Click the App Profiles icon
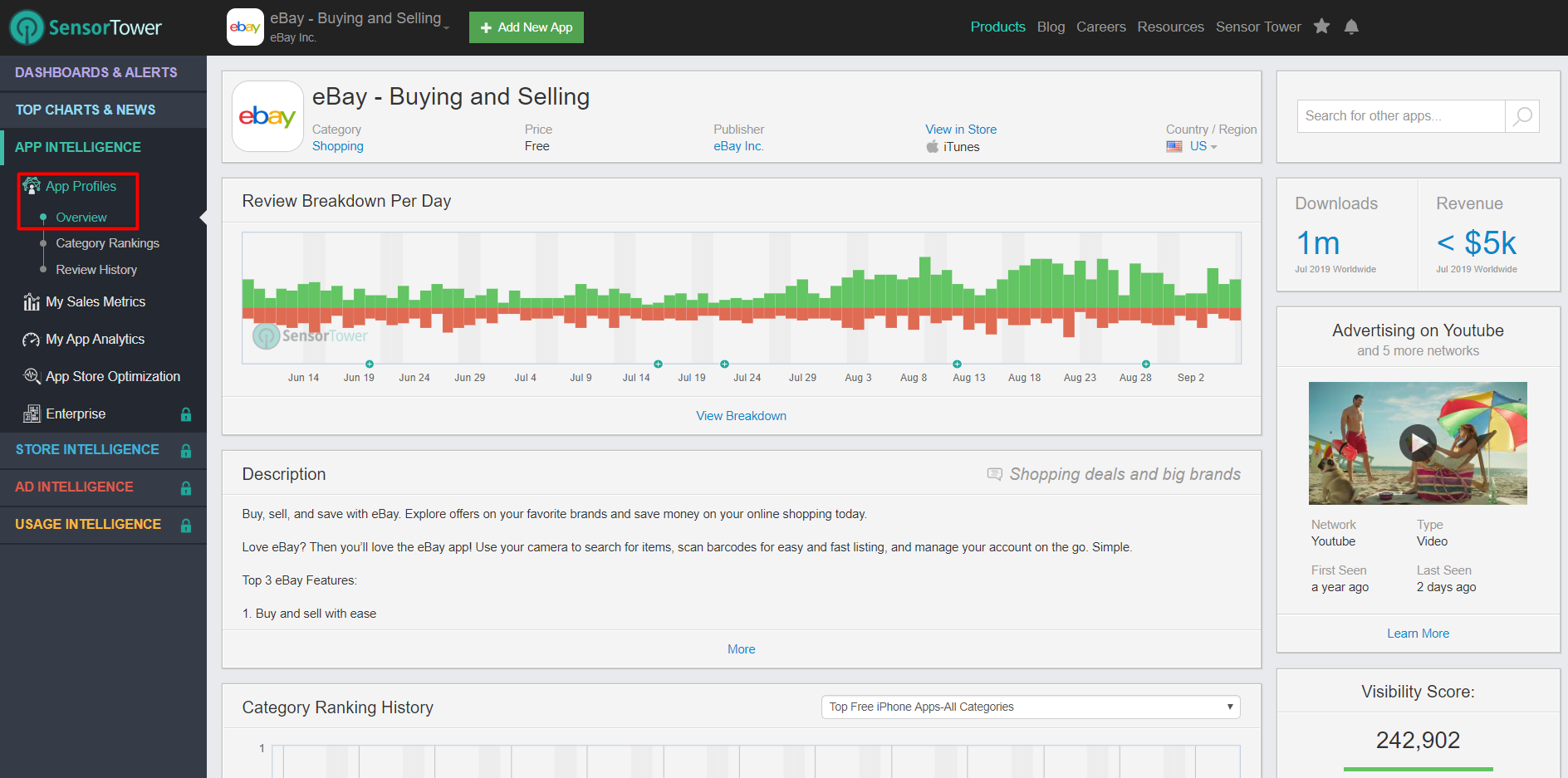This screenshot has width=1568, height=778. 32,186
